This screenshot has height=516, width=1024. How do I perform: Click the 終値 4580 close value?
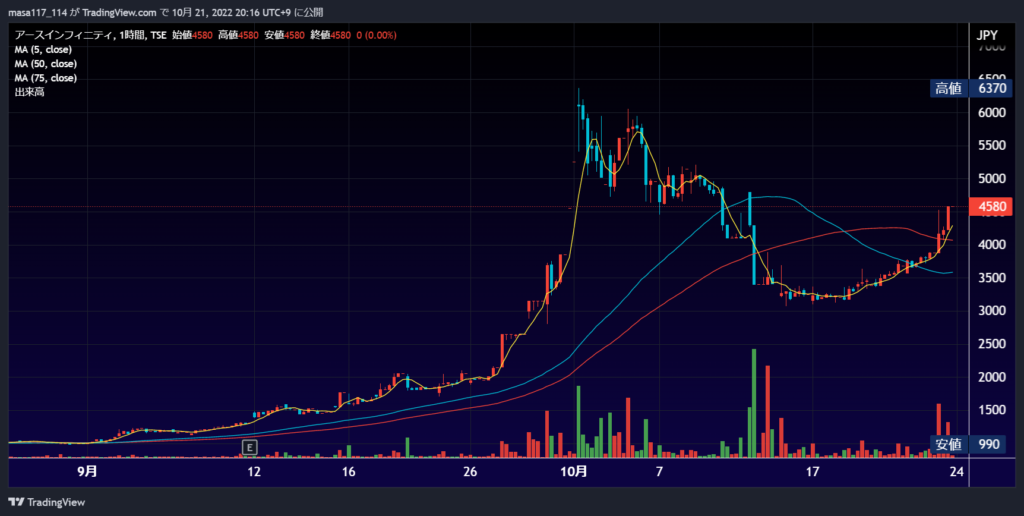tap(330, 35)
